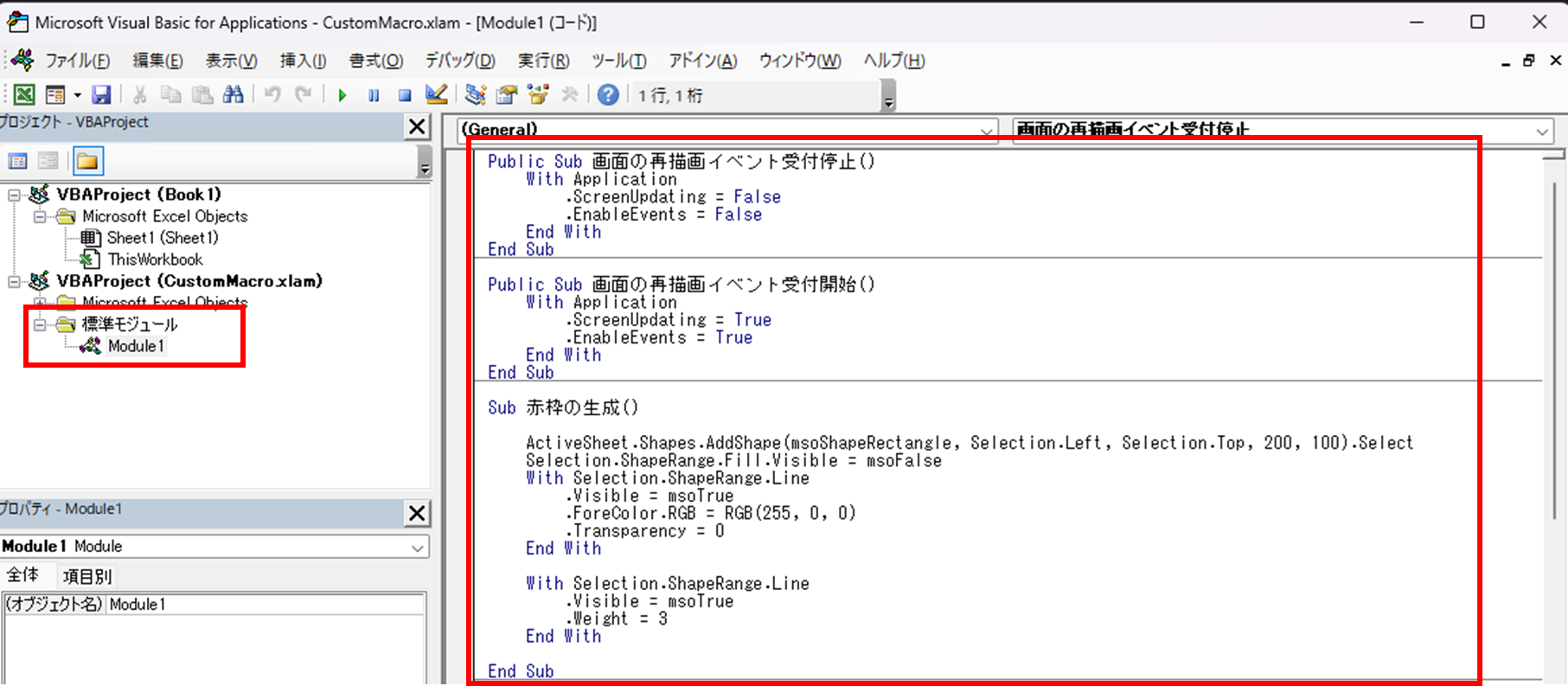
Task: Open Find with the binoculars icon
Action: [x=233, y=94]
